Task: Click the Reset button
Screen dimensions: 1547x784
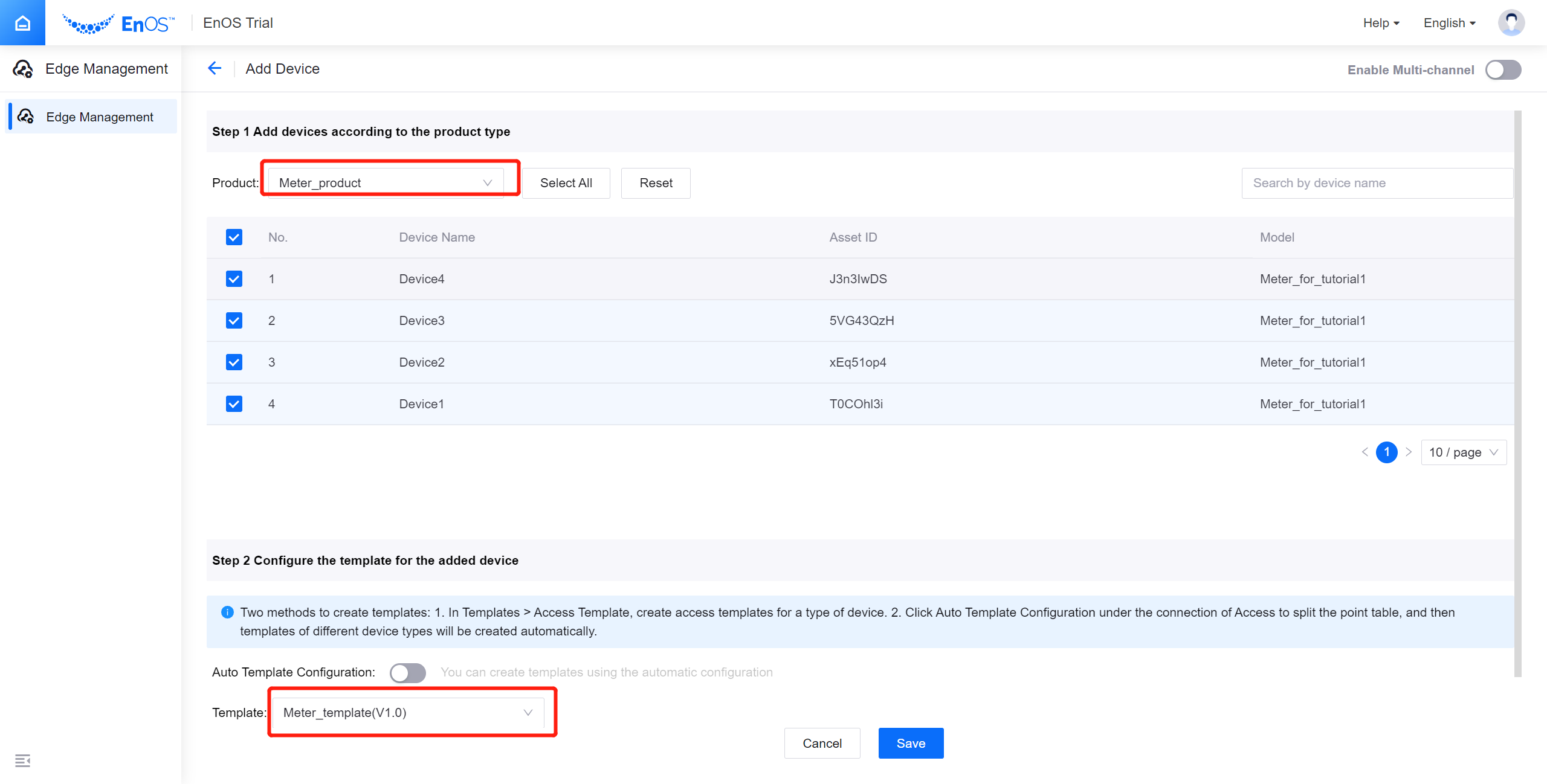Action: tap(656, 182)
